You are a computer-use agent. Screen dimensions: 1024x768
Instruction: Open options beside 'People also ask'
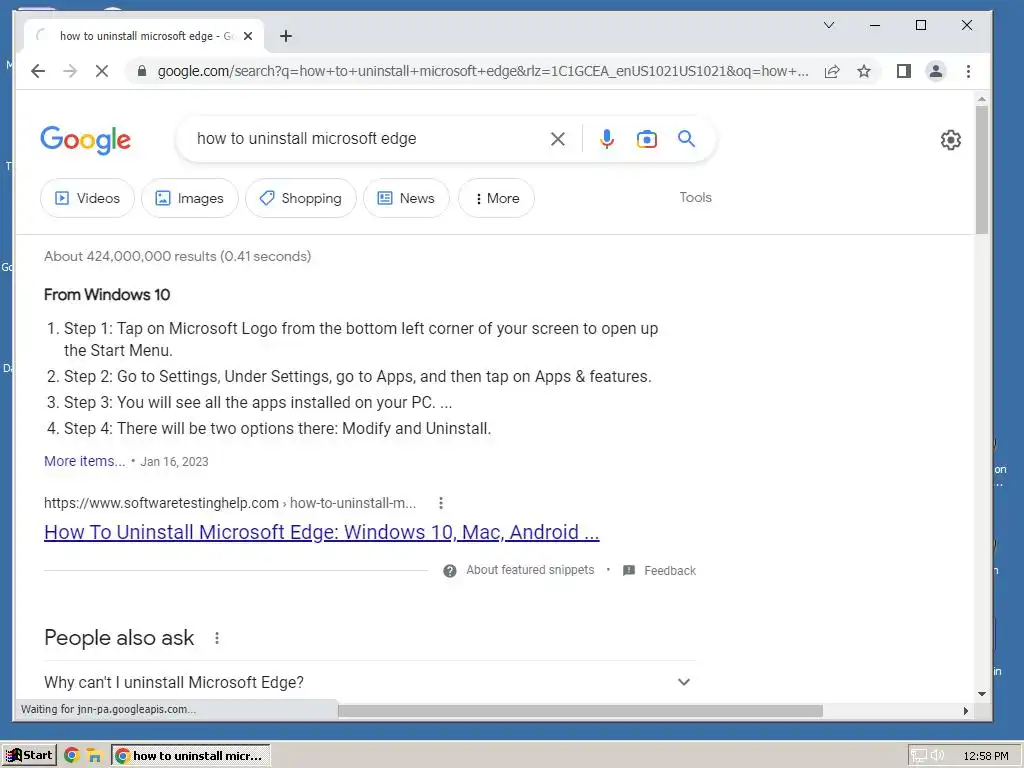click(x=217, y=638)
